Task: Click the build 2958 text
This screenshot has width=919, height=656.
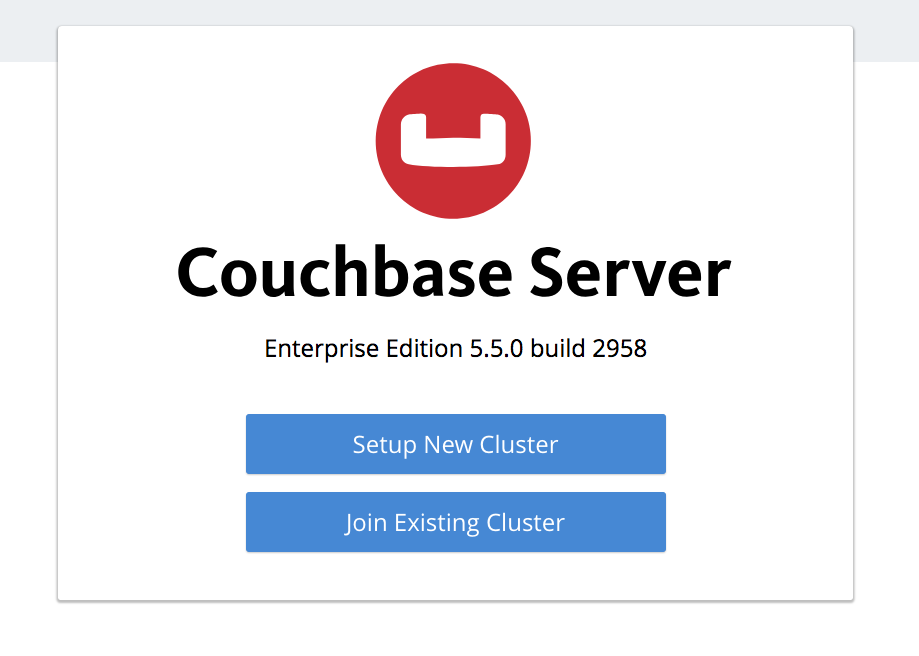Action: click(x=588, y=349)
